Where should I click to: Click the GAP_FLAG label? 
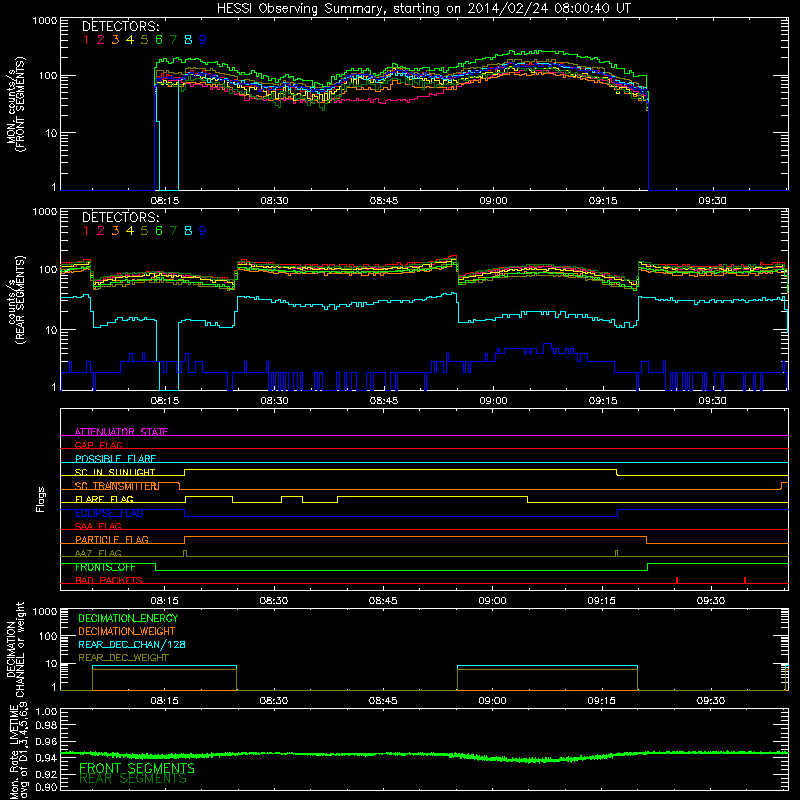[98, 445]
